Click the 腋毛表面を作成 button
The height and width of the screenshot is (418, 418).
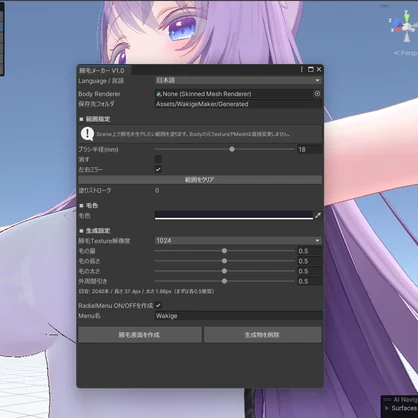[140, 335]
